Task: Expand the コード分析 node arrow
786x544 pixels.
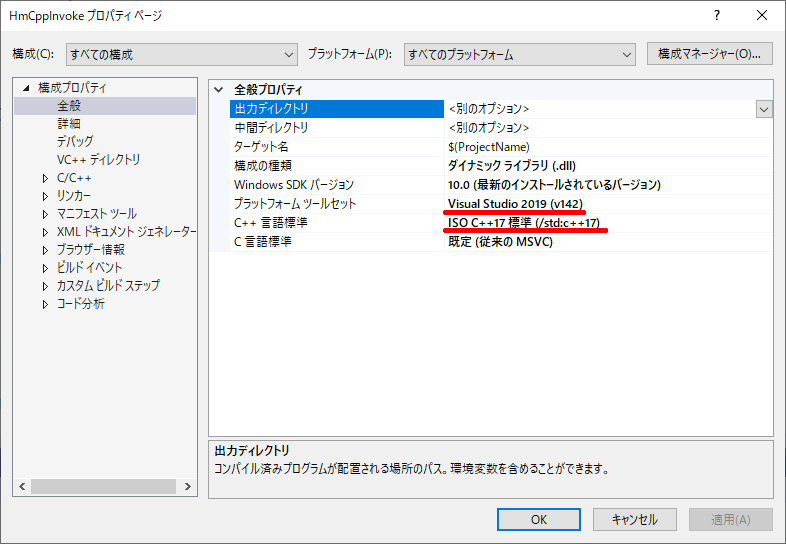Action: coord(45,304)
